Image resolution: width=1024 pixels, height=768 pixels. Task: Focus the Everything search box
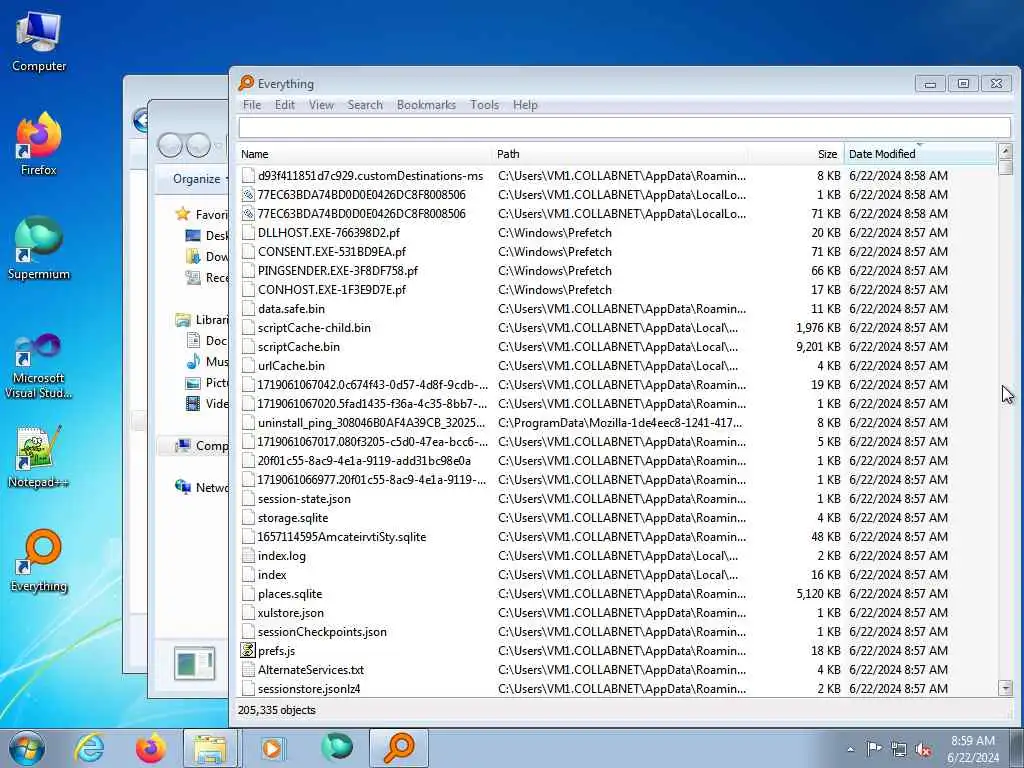point(625,127)
